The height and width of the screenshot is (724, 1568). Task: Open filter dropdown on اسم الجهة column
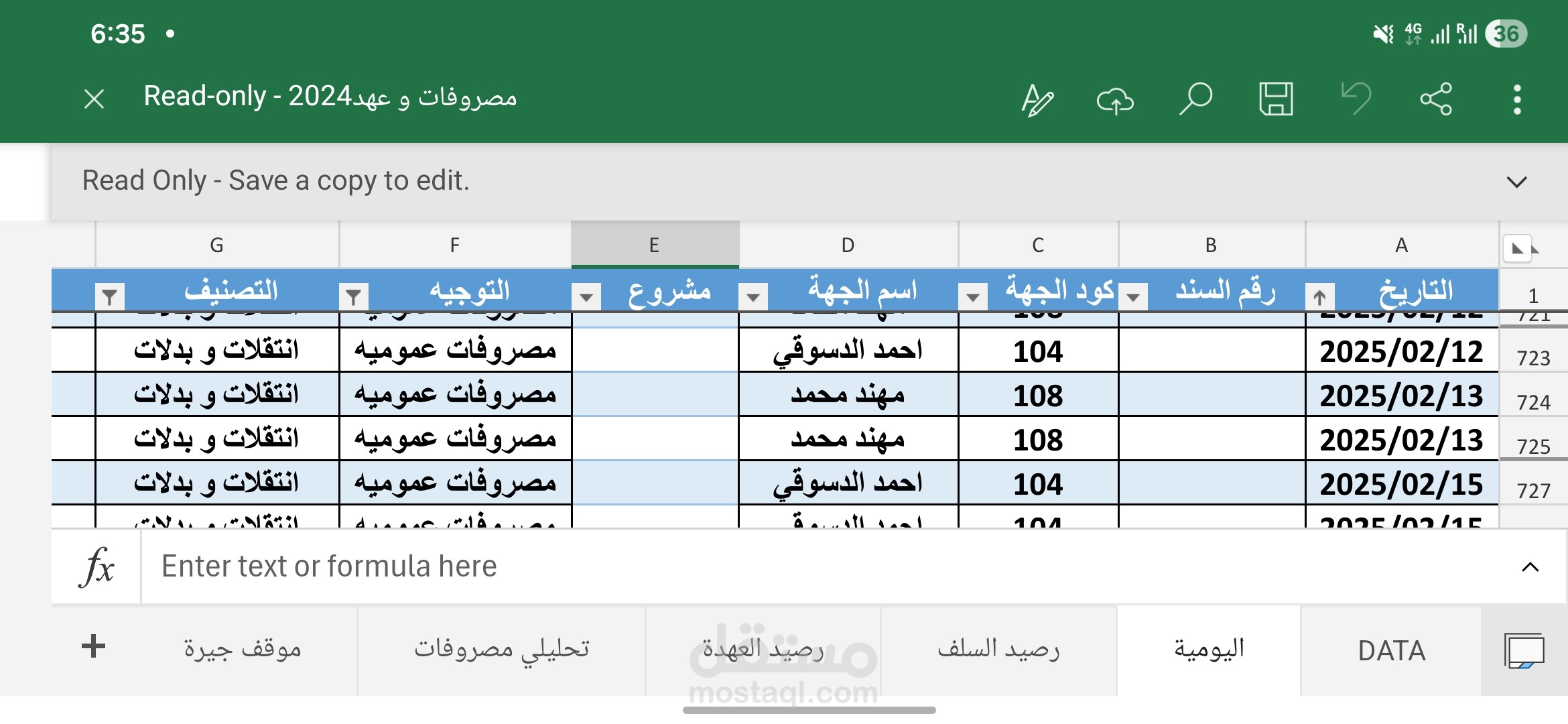coord(753,295)
